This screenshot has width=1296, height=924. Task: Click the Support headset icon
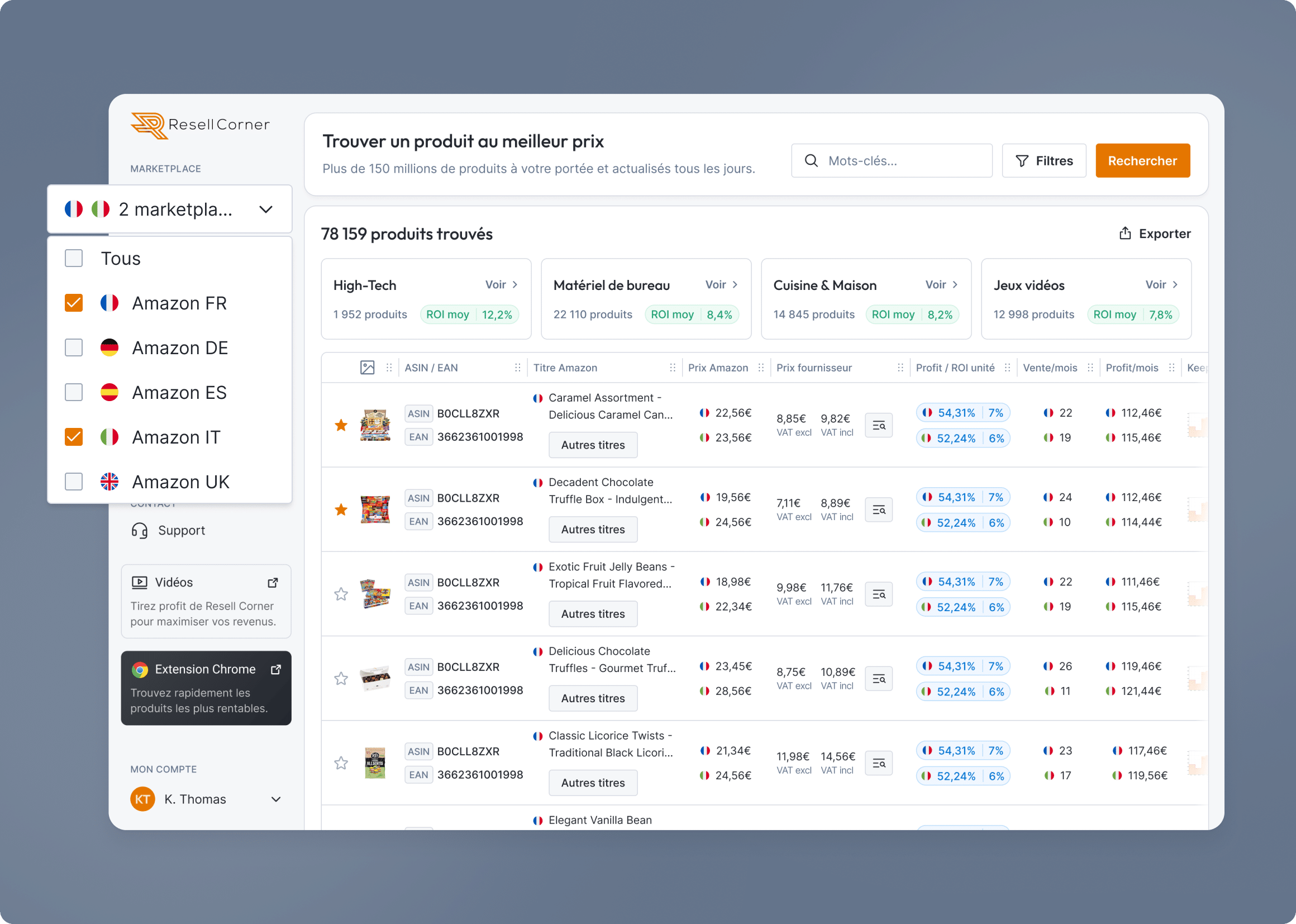(140, 530)
